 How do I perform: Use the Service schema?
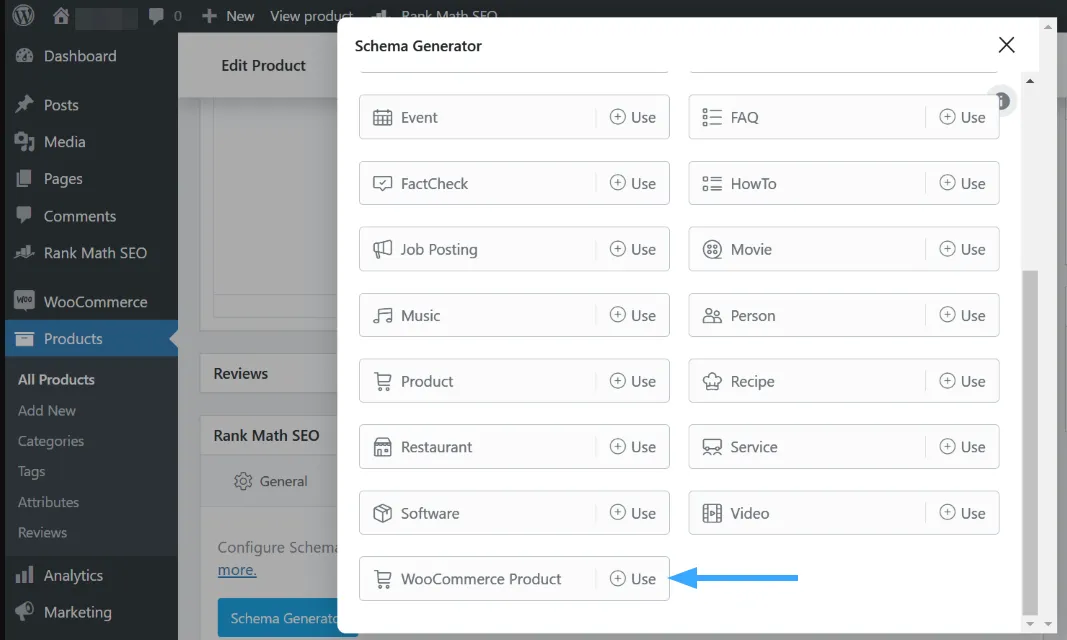tap(962, 447)
